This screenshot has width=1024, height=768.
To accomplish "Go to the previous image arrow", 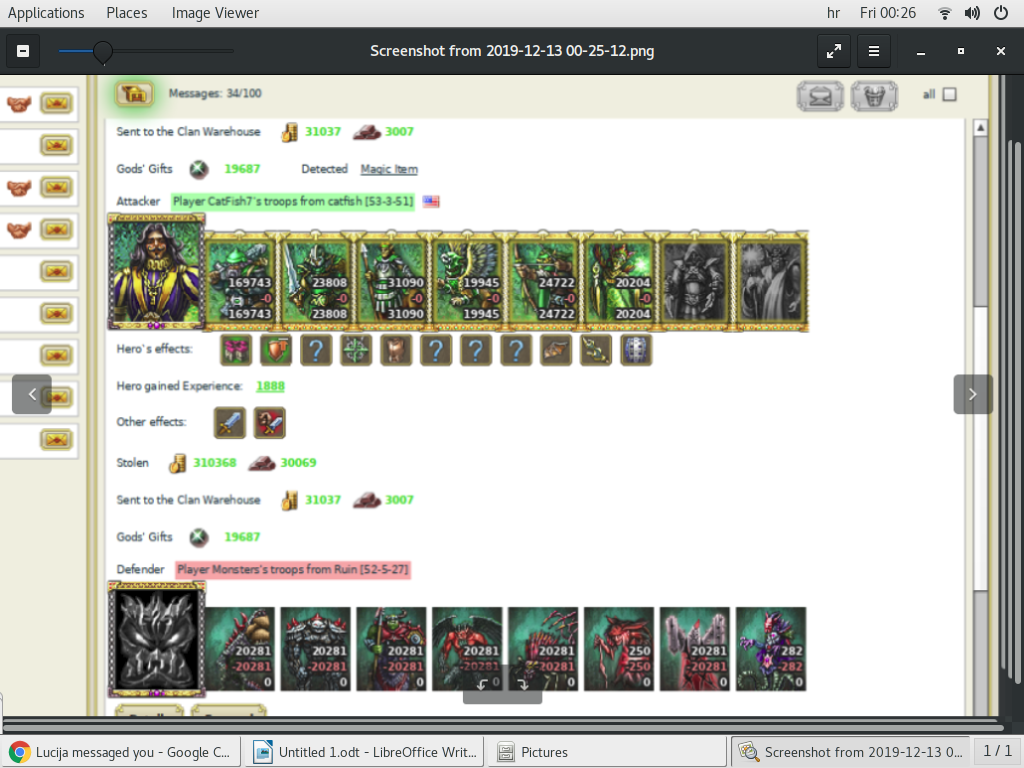I will (32, 394).
